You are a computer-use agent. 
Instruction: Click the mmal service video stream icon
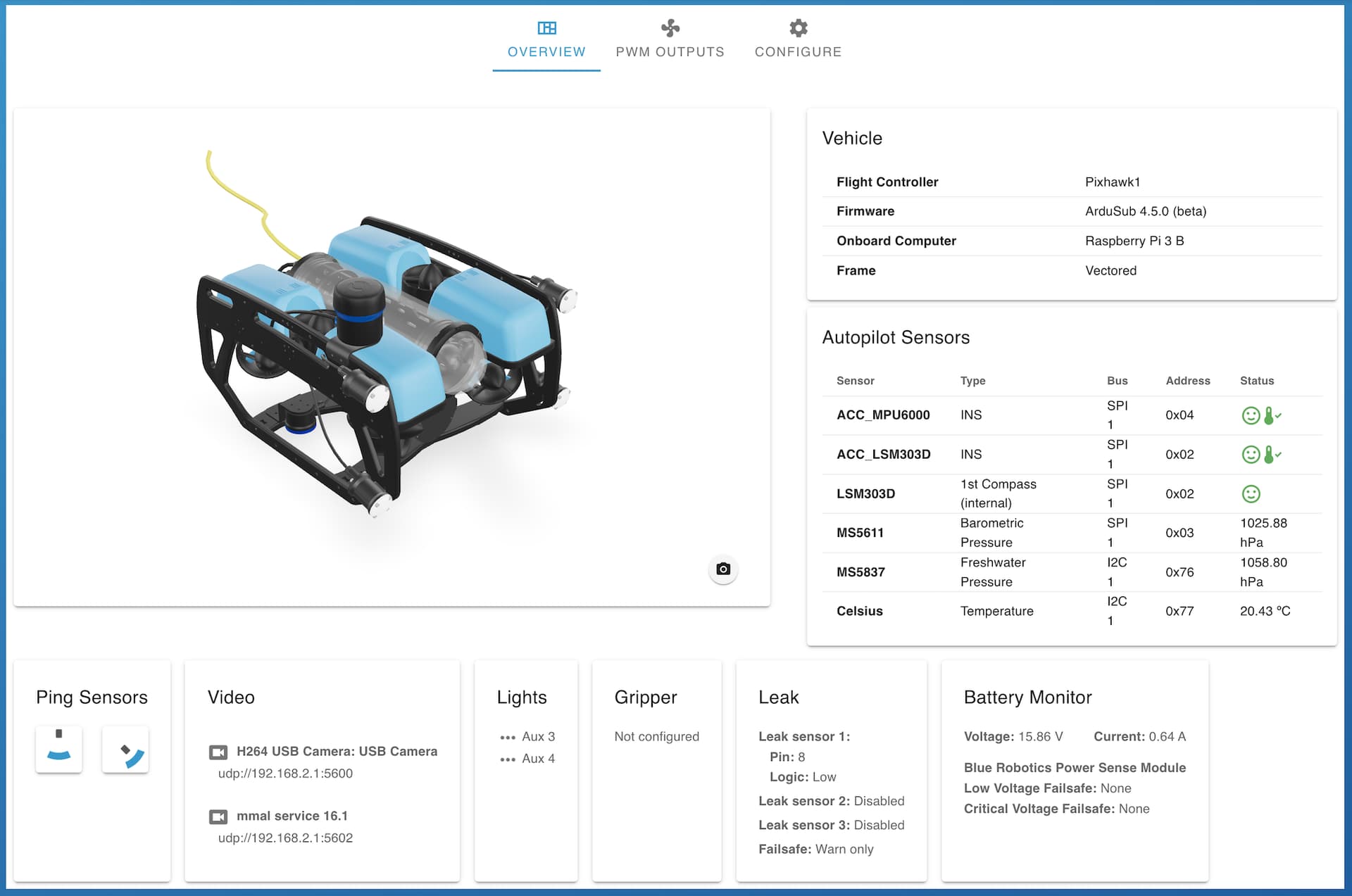click(x=218, y=816)
